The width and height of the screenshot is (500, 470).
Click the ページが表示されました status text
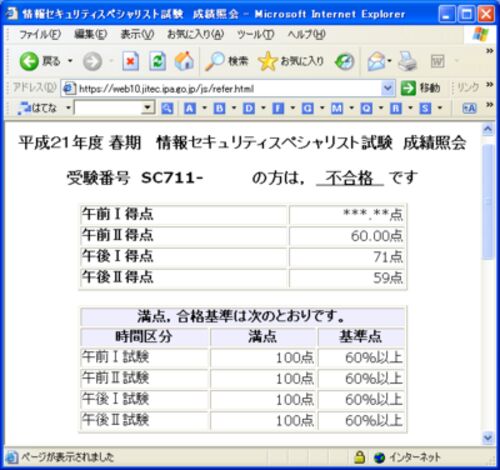coord(68,457)
